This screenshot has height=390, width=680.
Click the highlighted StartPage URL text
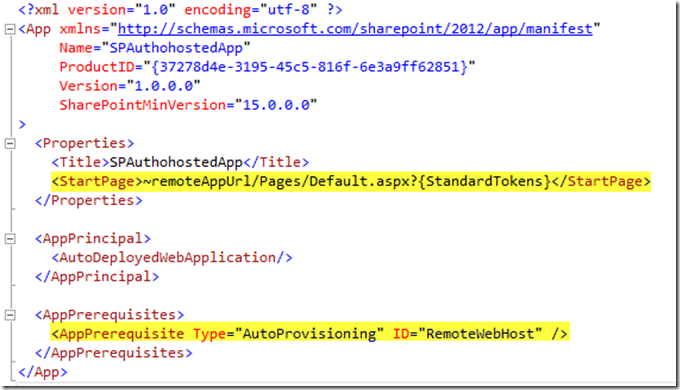pyautogui.click(x=347, y=181)
